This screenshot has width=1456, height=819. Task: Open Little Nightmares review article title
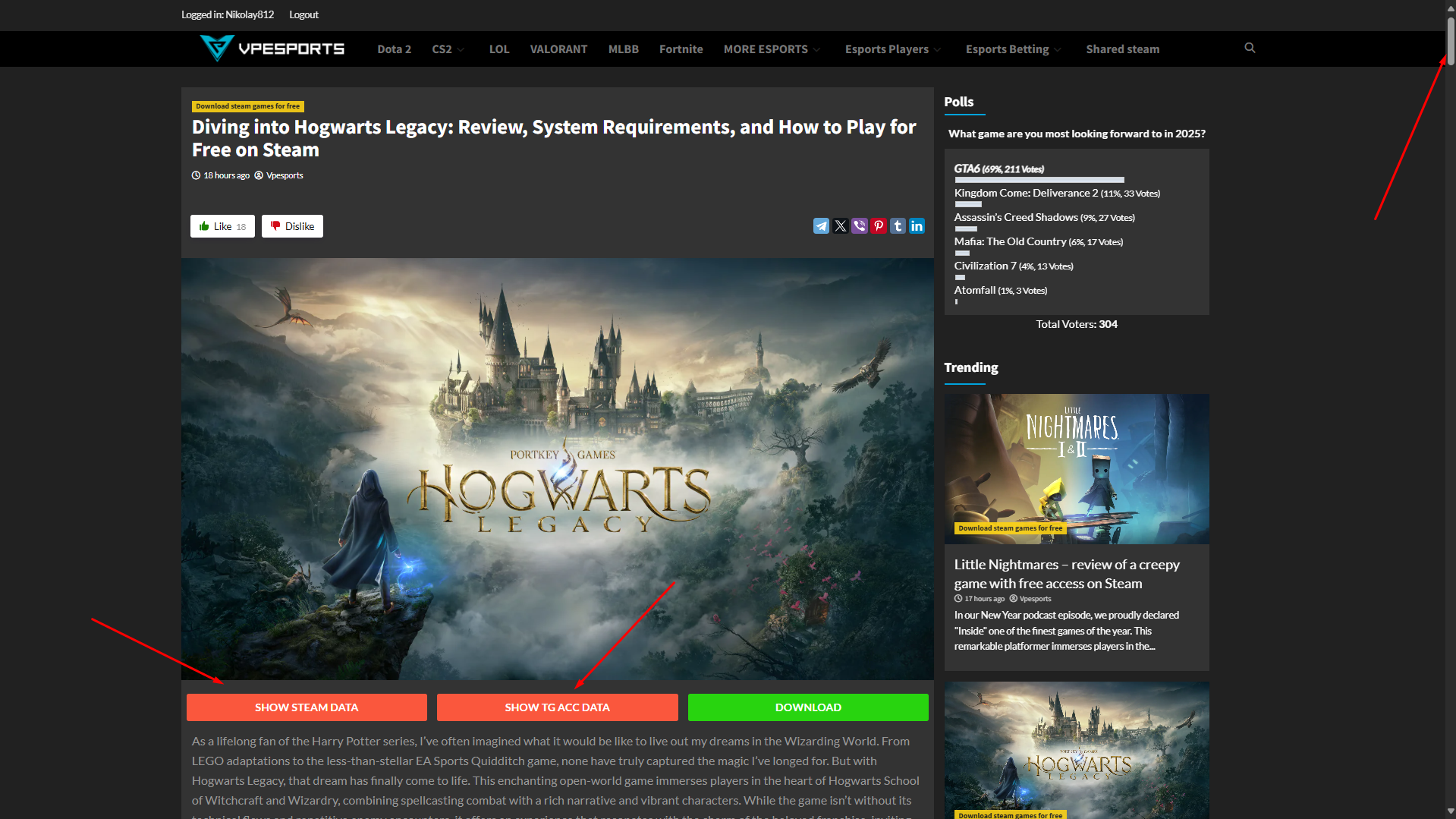coord(1067,574)
